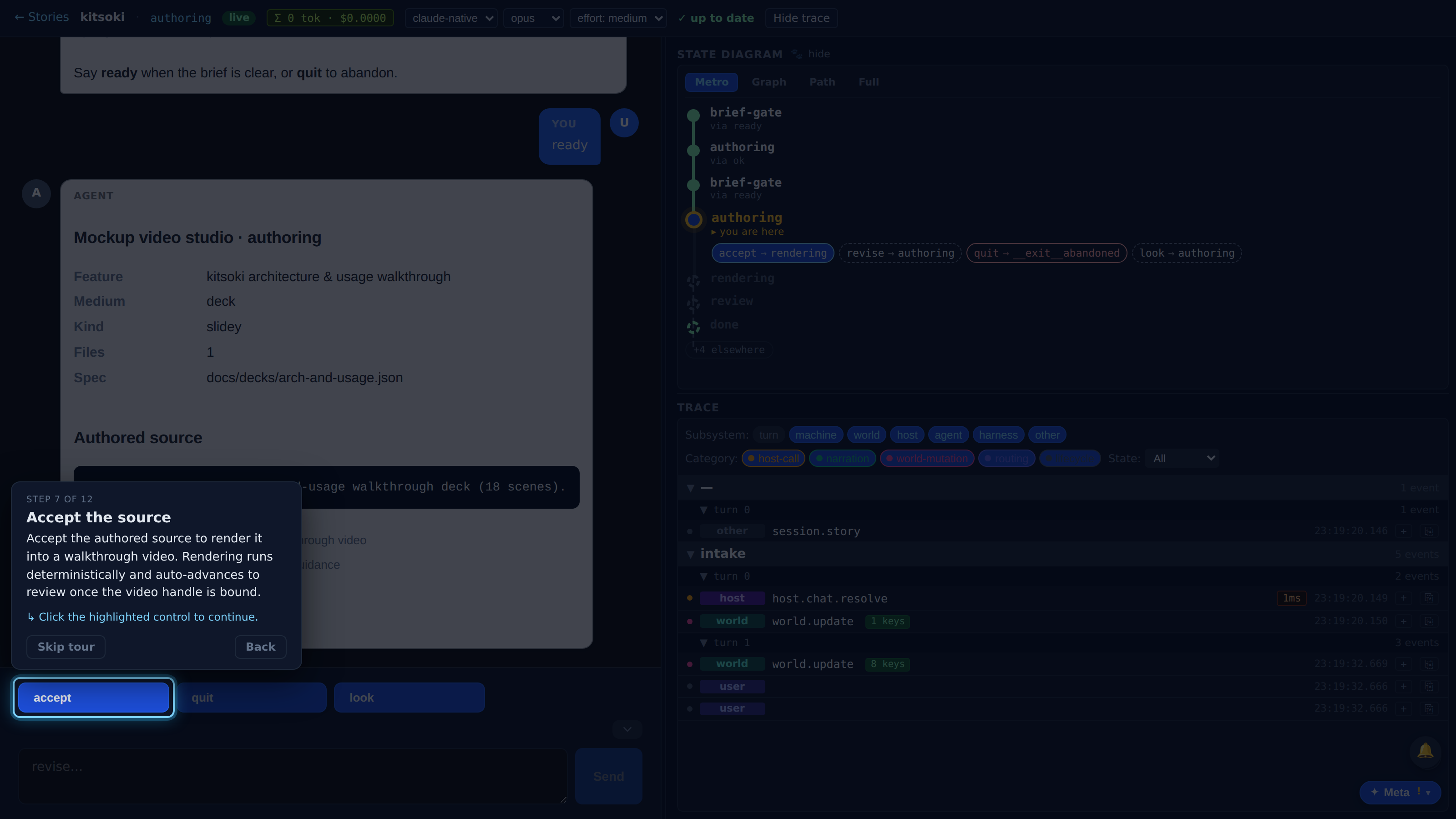Click the accept → rendering transition chip

(773, 253)
